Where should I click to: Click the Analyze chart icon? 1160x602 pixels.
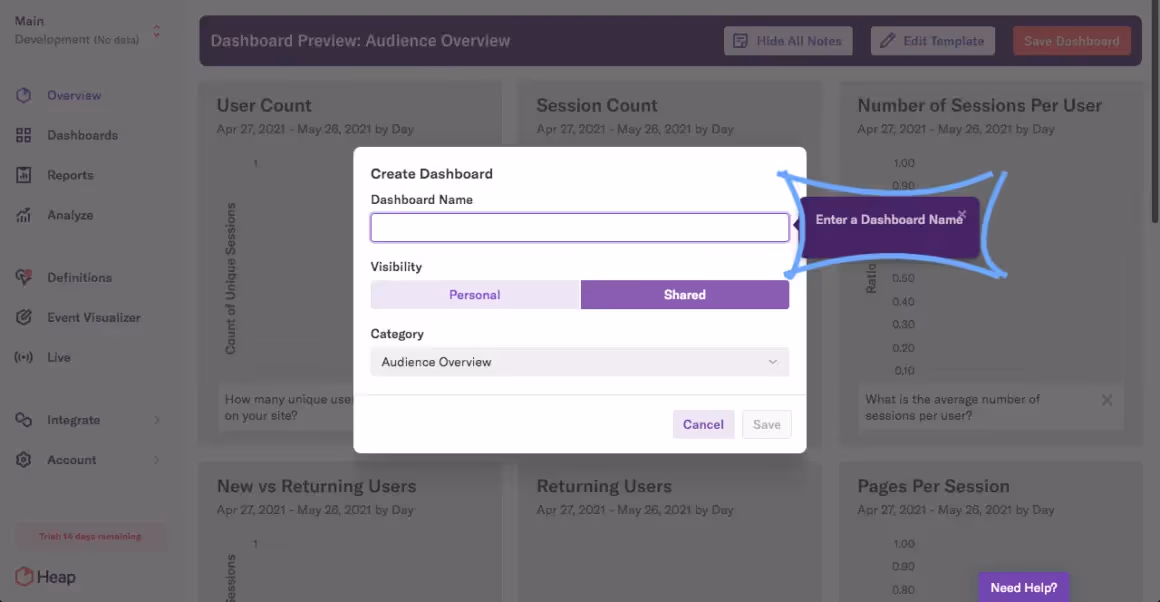point(24,215)
